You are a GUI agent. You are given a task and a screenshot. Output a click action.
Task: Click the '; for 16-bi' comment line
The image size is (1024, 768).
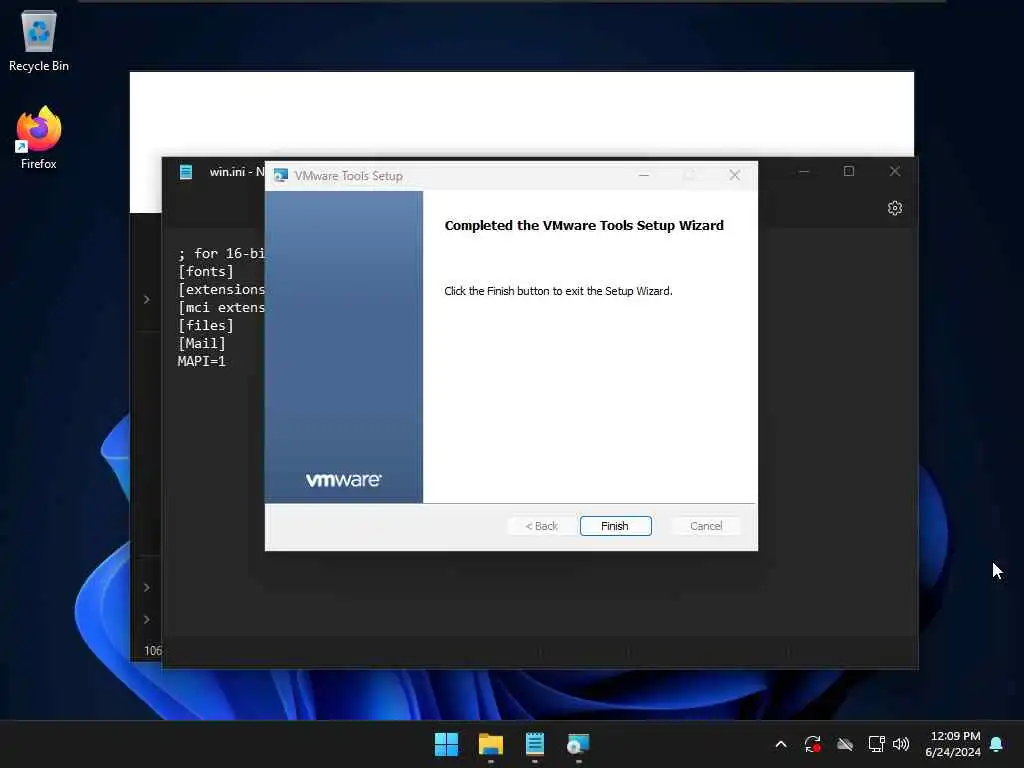coord(221,253)
